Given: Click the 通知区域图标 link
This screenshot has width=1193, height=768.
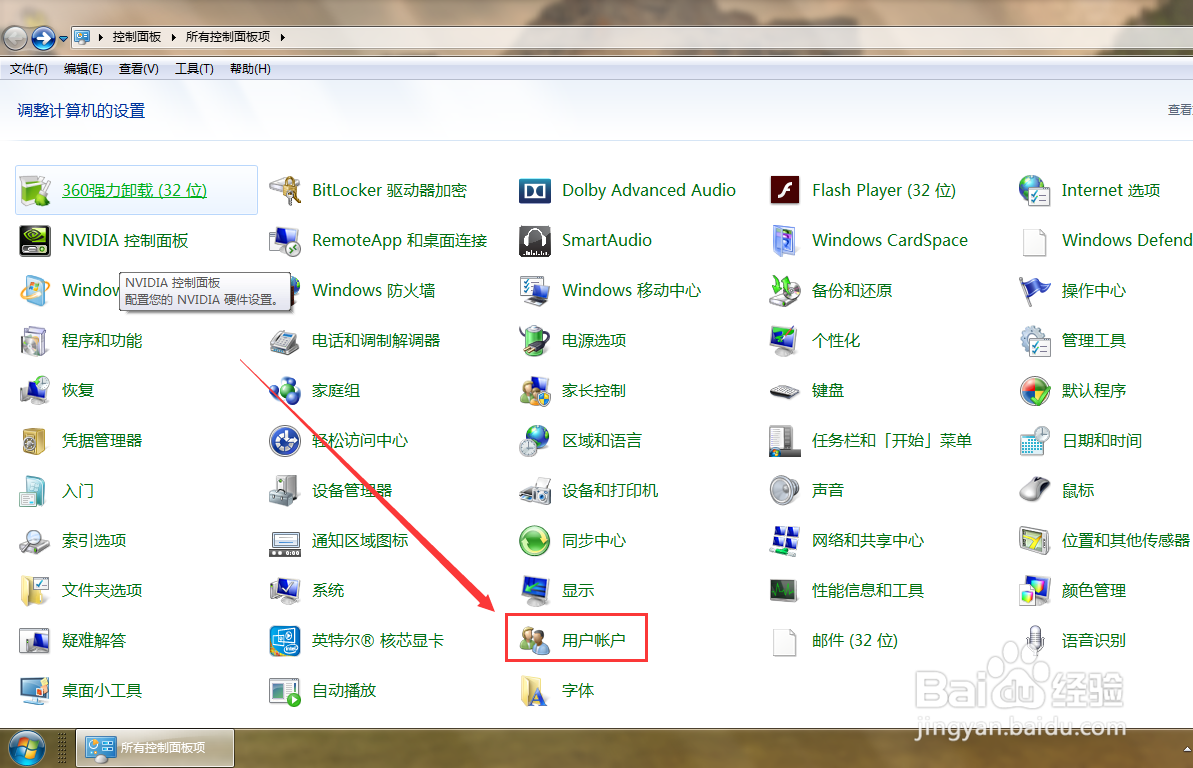Looking at the screenshot, I should (360, 541).
